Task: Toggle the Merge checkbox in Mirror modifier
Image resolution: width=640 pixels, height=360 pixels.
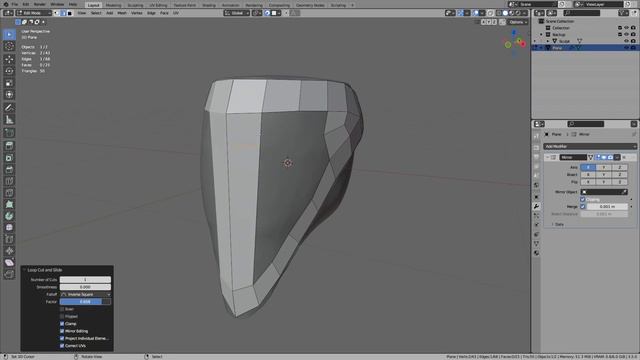Action: 583,207
